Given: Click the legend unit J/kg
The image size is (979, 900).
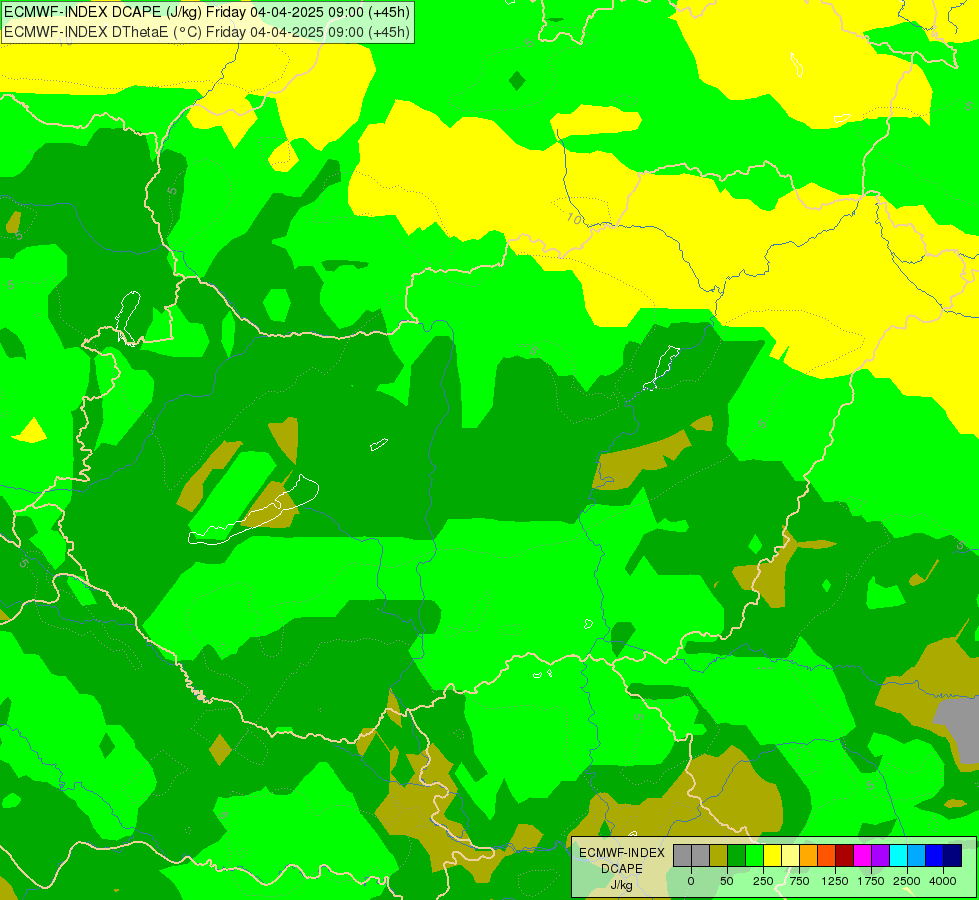Looking at the screenshot, I should click(622, 885).
